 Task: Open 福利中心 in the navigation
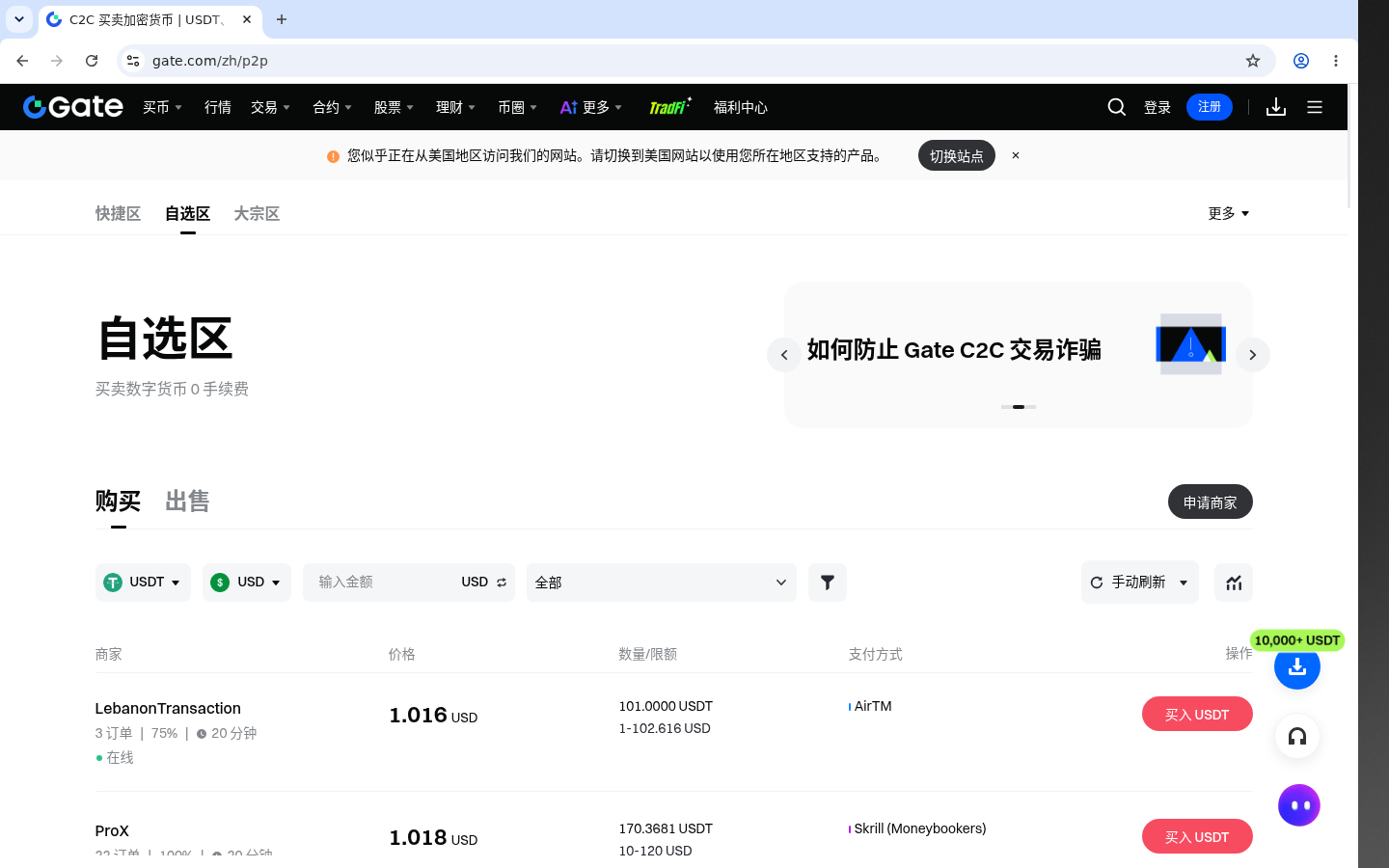741,107
